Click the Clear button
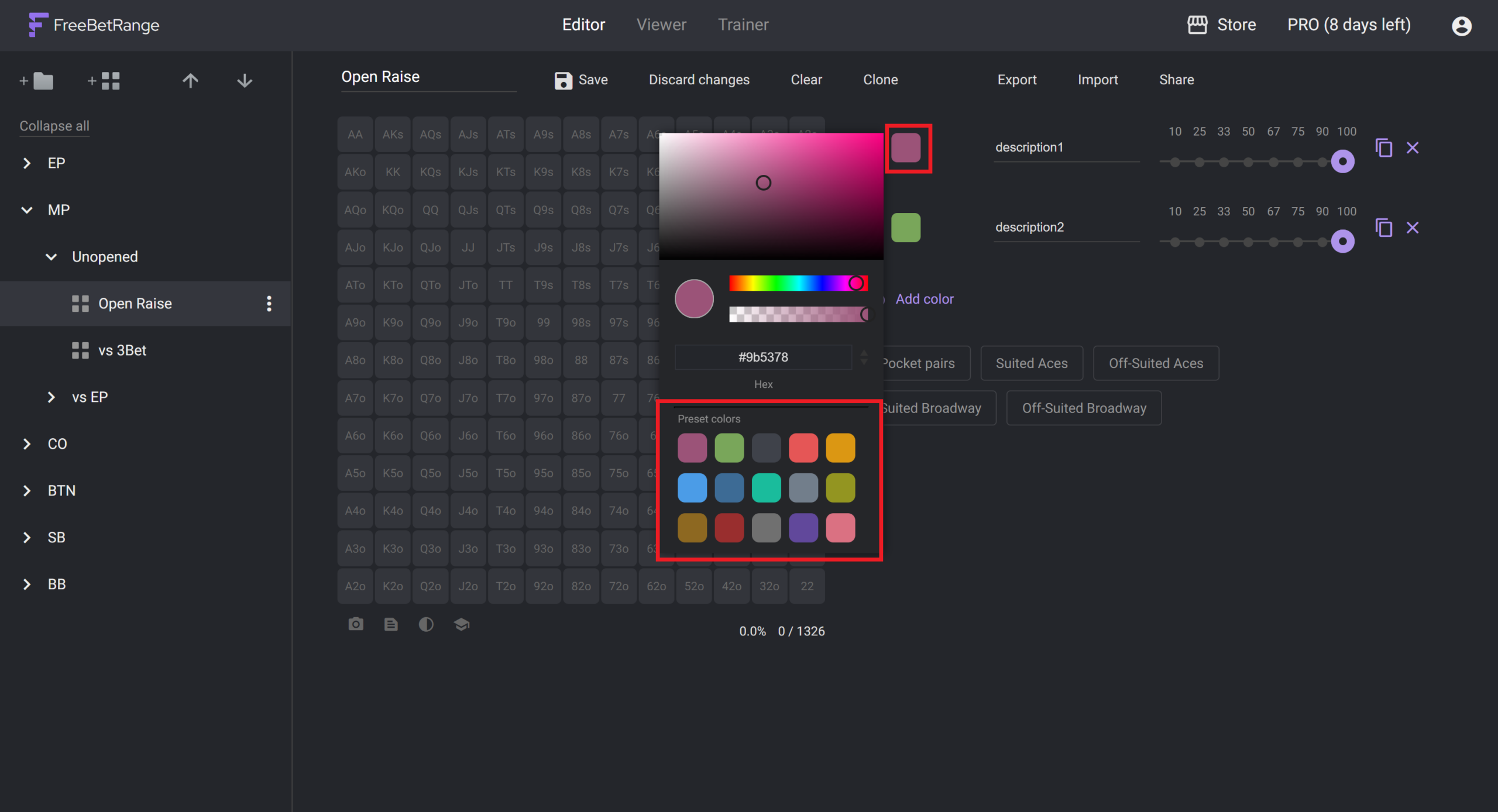The width and height of the screenshot is (1498, 812). (x=806, y=80)
